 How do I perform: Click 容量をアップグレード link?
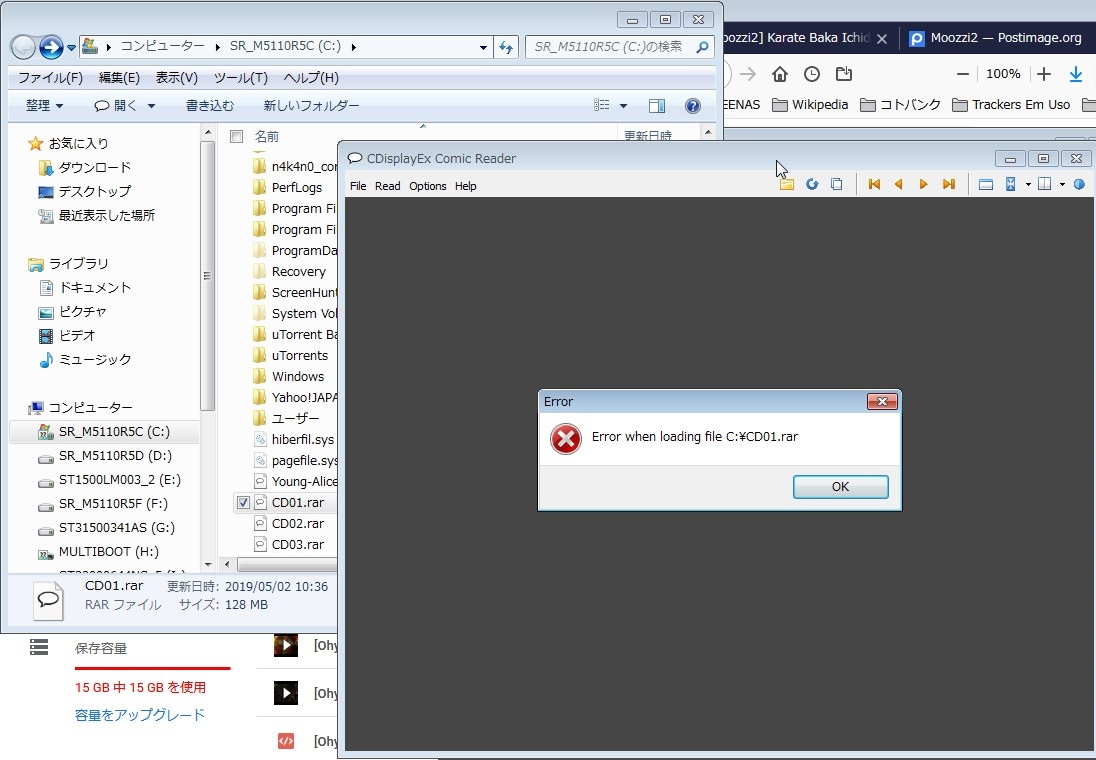[140, 715]
